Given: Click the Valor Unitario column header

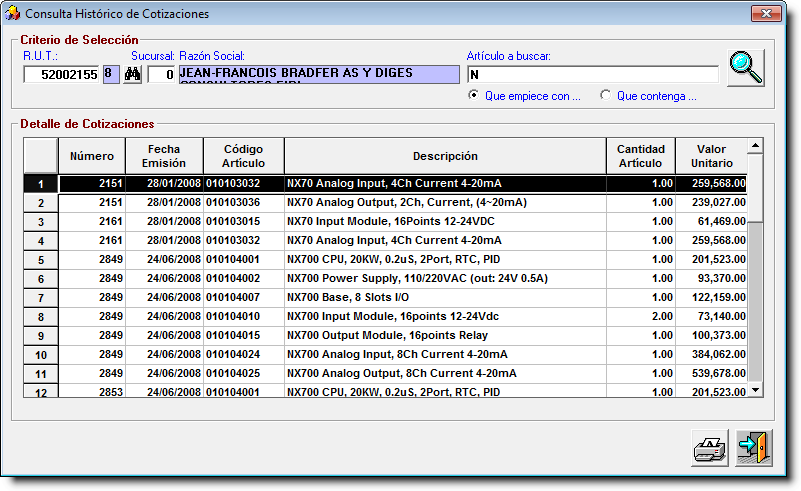Looking at the screenshot, I should click(x=712, y=156).
